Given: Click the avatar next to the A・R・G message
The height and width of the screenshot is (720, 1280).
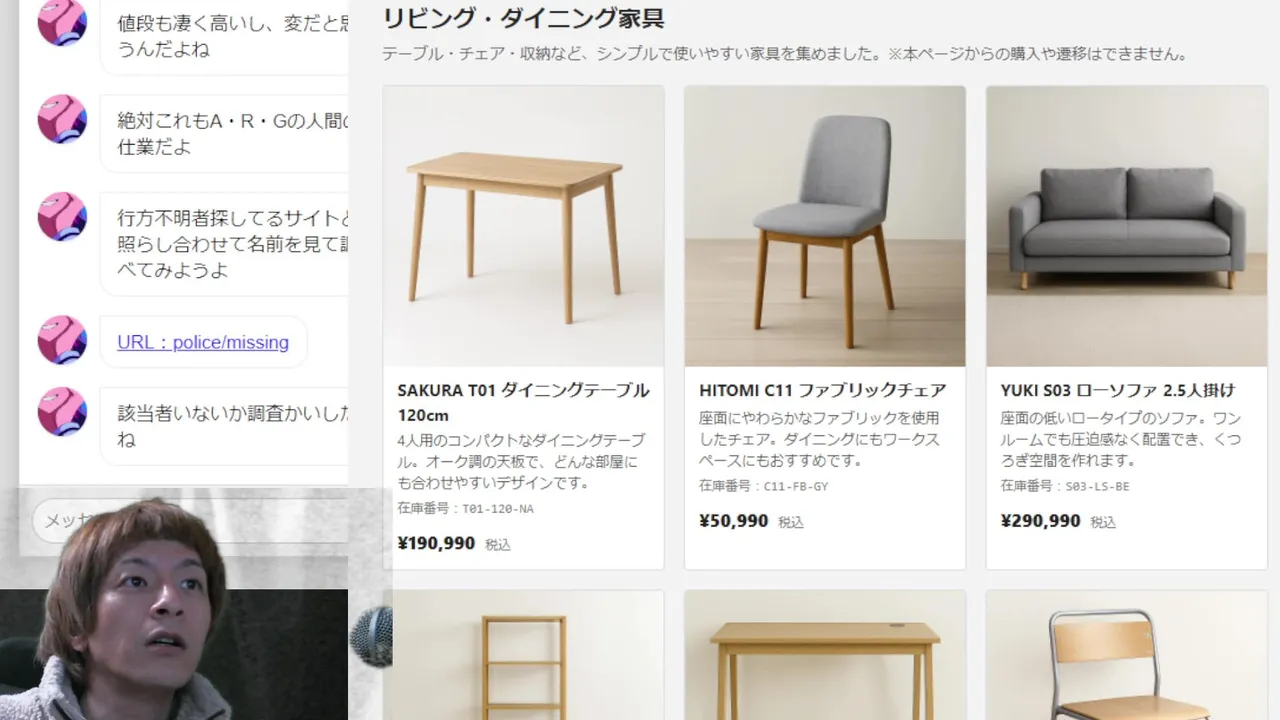Looking at the screenshot, I should coord(62,119).
